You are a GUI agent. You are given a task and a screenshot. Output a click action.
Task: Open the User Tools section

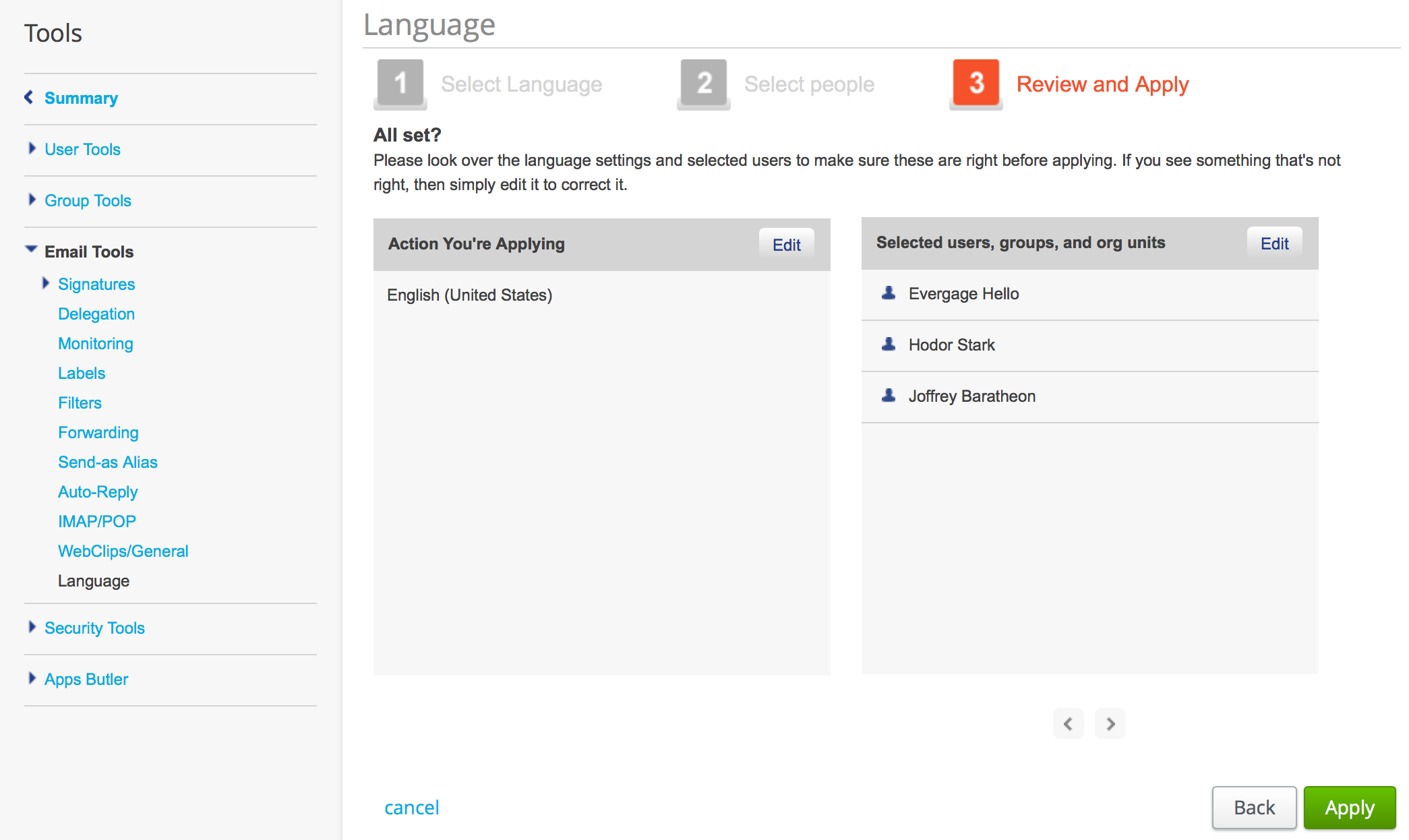82,150
